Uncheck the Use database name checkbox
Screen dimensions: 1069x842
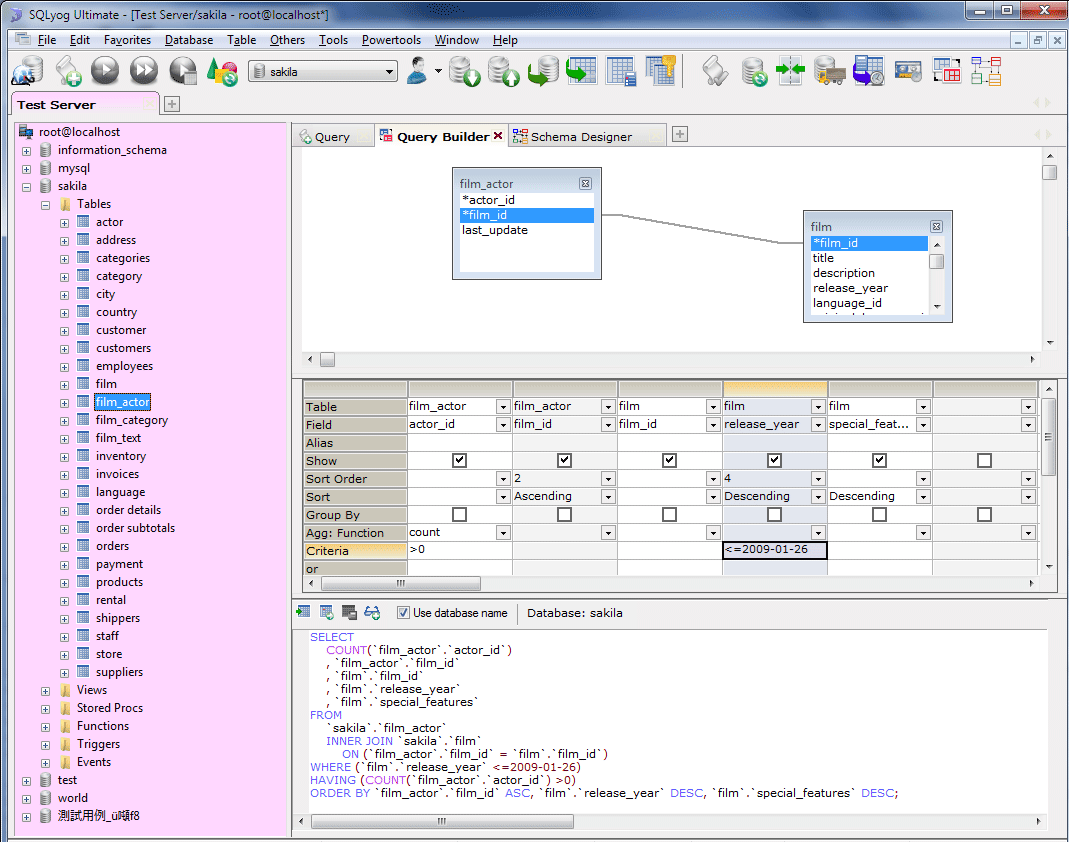[x=403, y=613]
